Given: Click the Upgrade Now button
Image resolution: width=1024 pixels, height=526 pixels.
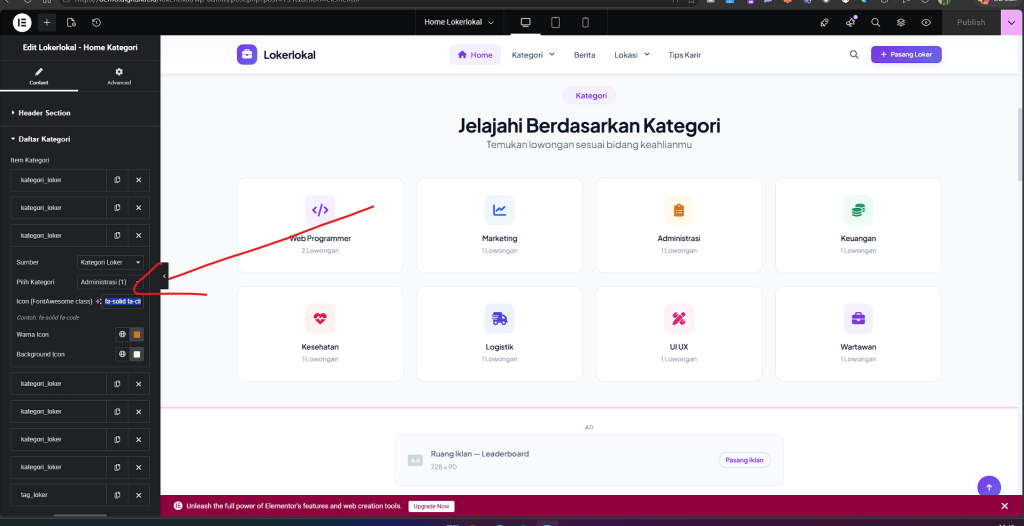Looking at the screenshot, I should pos(431,506).
